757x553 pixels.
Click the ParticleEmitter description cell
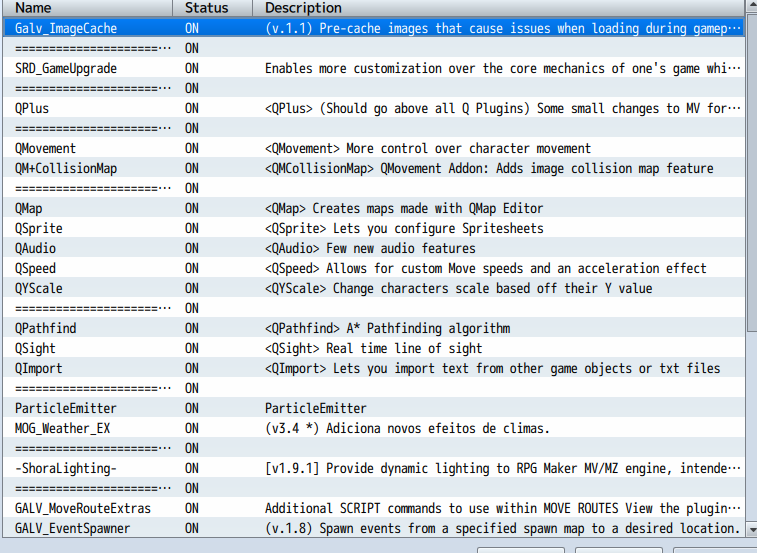tap(316, 409)
